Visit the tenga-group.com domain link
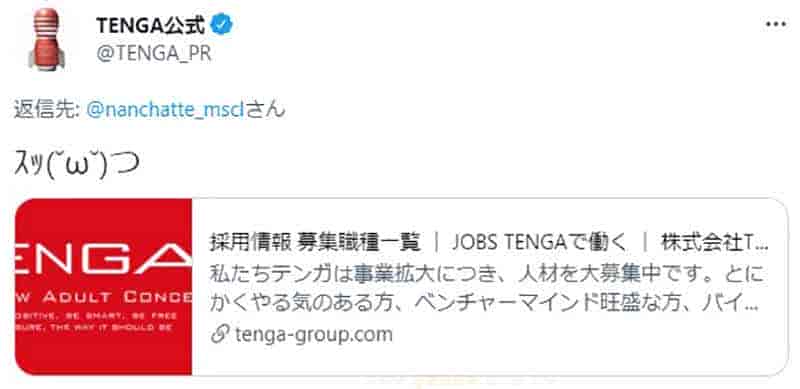This screenshot has width=800, height=389. [x=314, y=335]
